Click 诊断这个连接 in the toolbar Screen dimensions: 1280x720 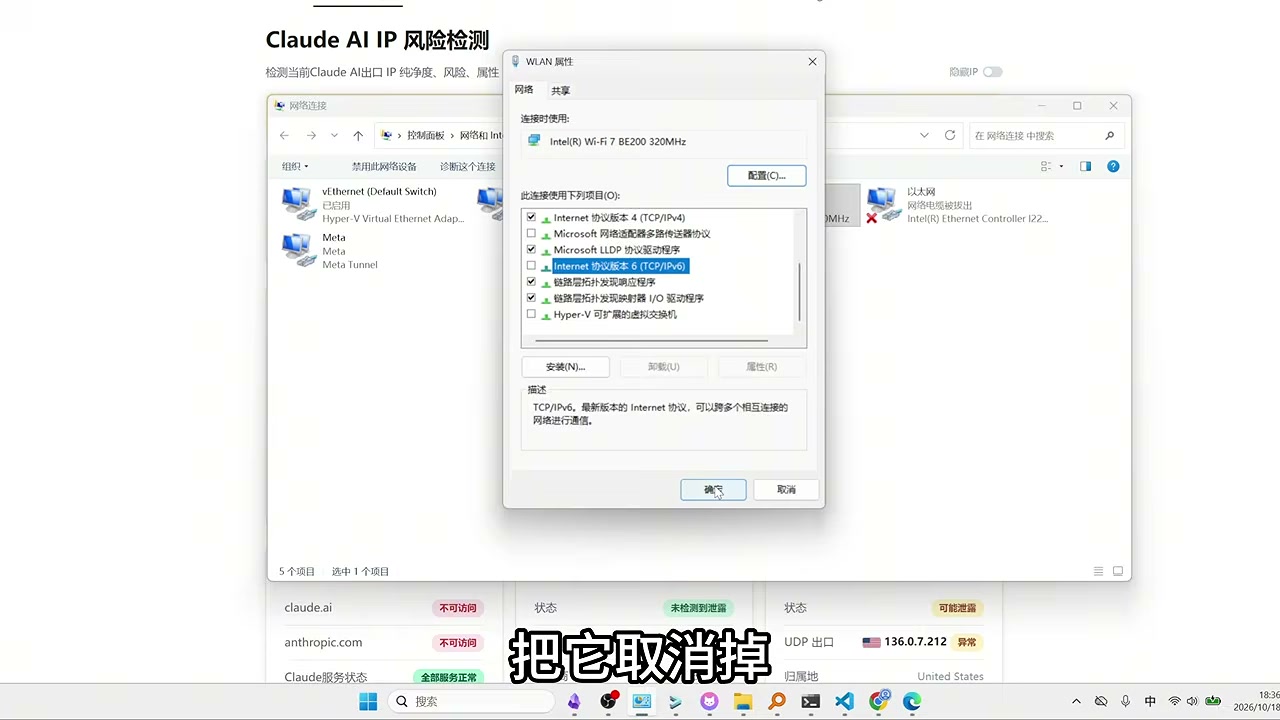(x=467, y=167)
